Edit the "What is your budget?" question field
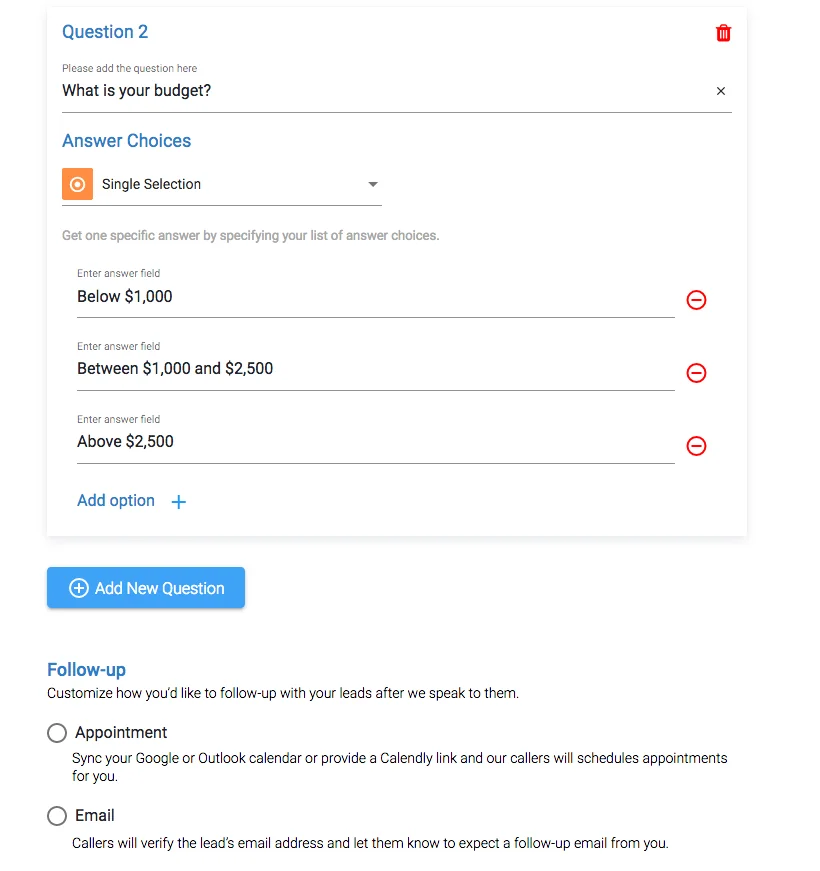The height and width of the screenshot is (871, 820). (x=380, y=91)
